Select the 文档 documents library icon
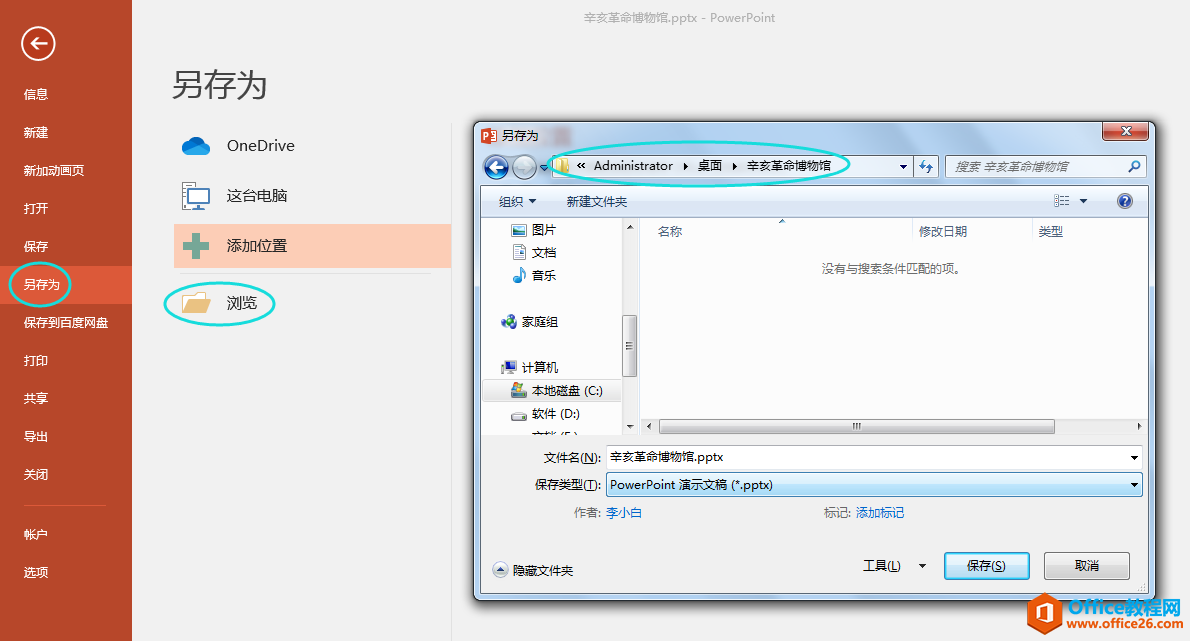Image resolution: width=1190 pixels, height=641 pixels. [x=519, y=252]
